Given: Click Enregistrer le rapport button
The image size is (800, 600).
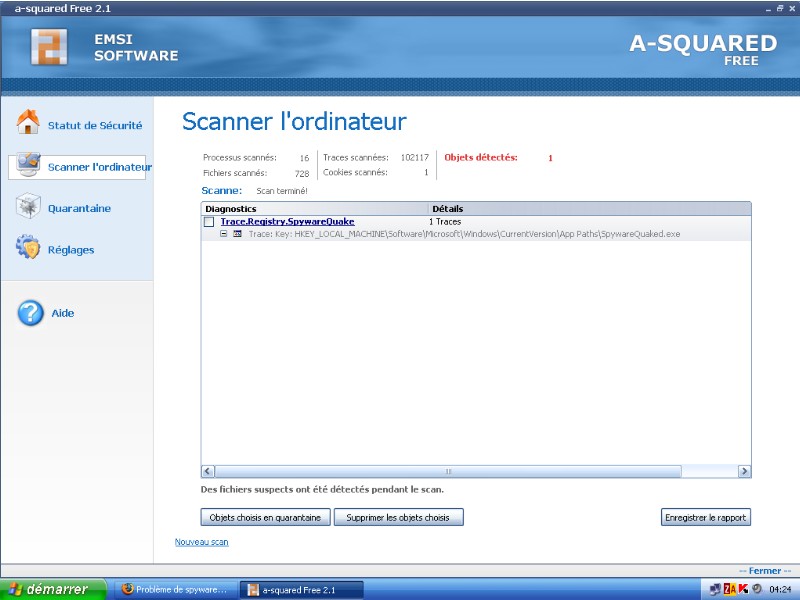Looking at the screenshot, I should pos(706,517).
